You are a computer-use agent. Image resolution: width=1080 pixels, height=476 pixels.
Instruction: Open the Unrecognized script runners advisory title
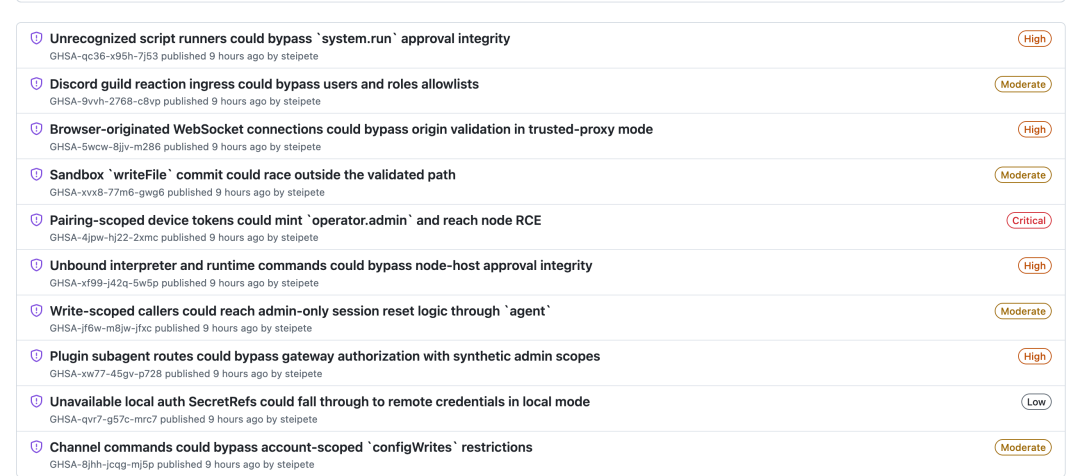tap(280, 39)
